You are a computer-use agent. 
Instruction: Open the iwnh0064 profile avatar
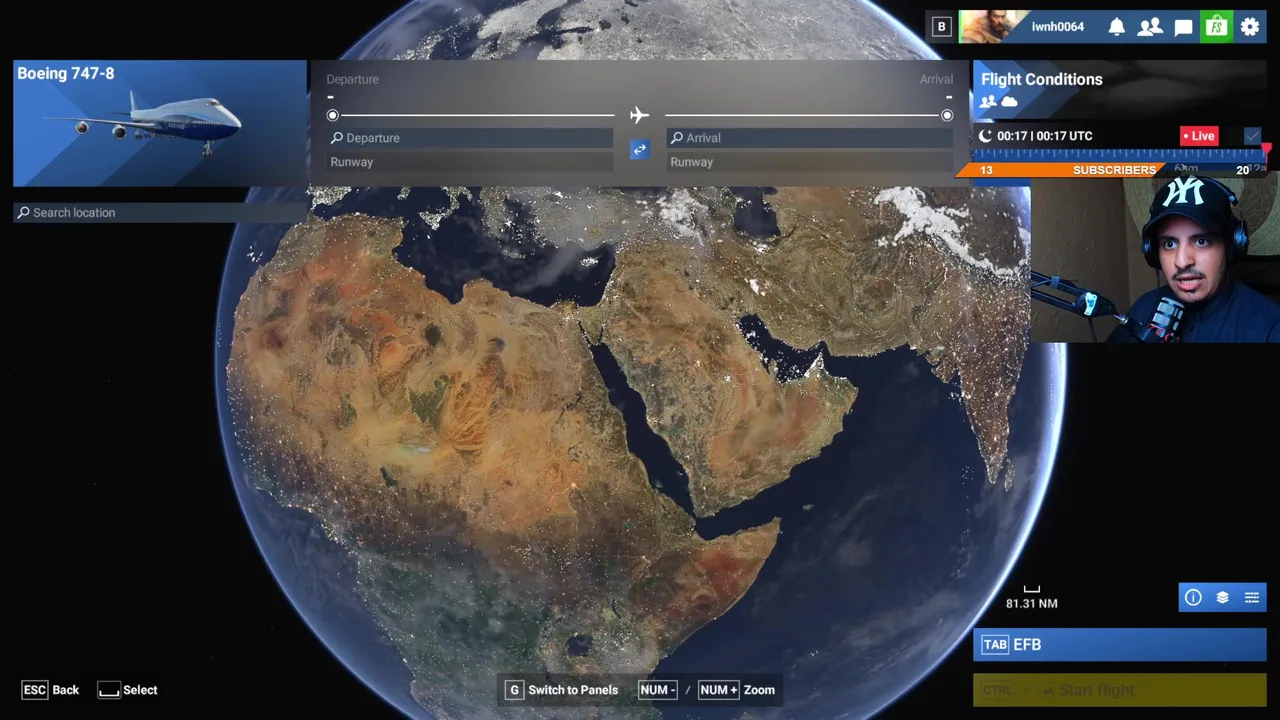[x=993, y=27]
